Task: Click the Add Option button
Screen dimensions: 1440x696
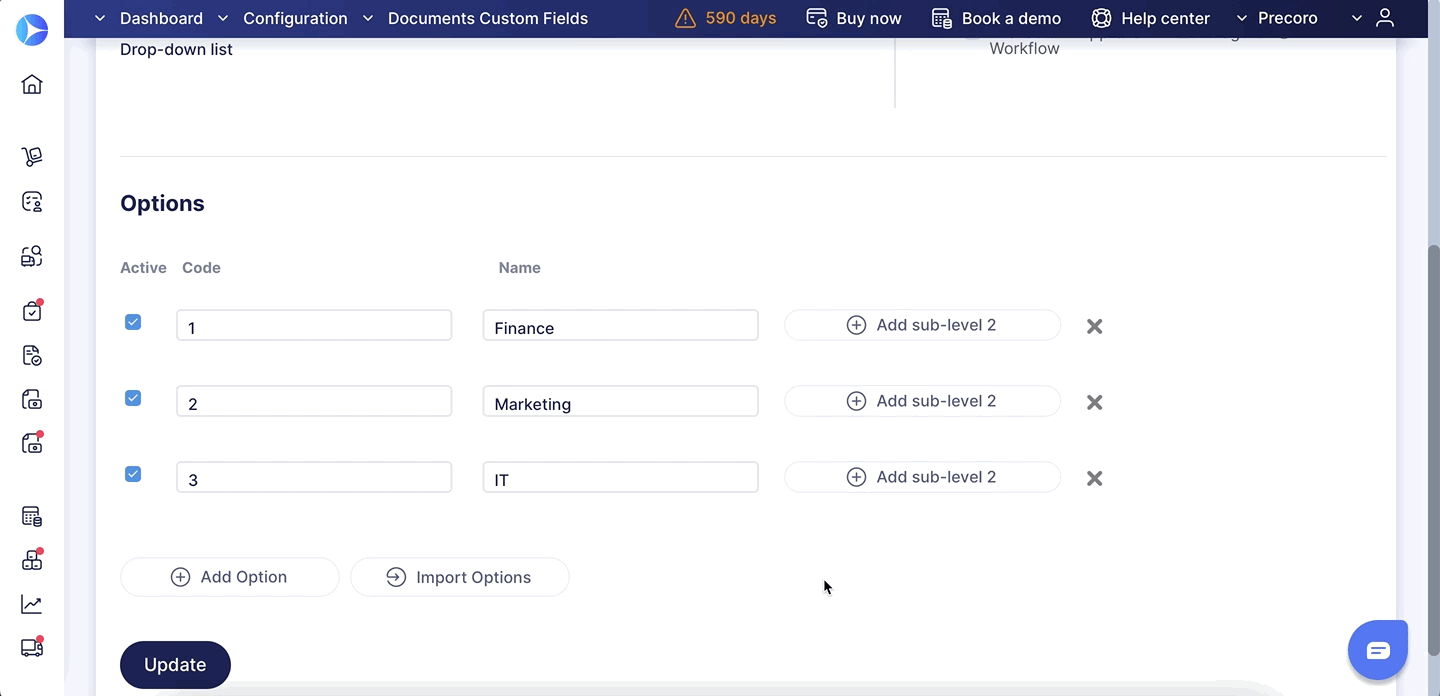Action: (229, 577)
